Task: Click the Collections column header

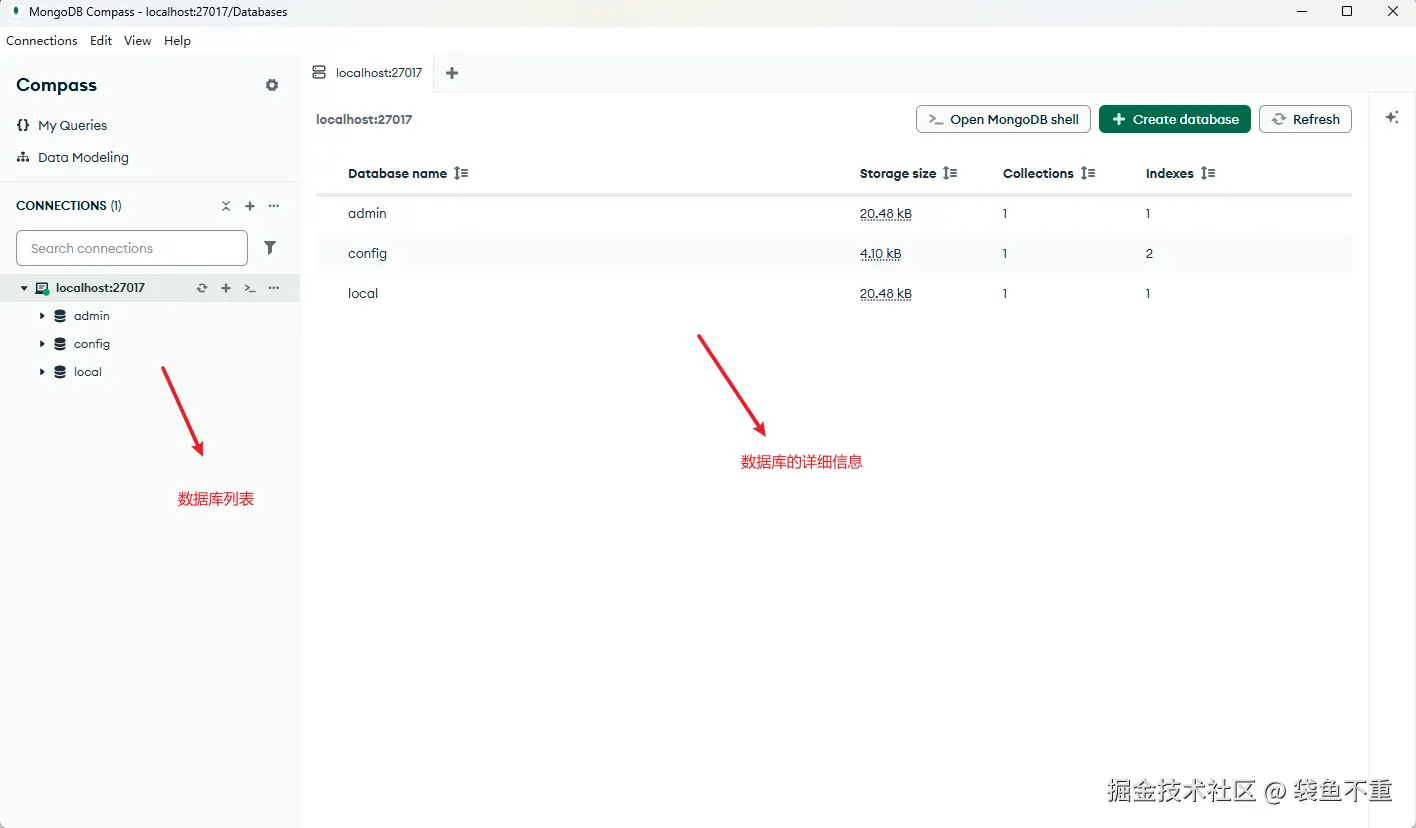Action: 1038,173
